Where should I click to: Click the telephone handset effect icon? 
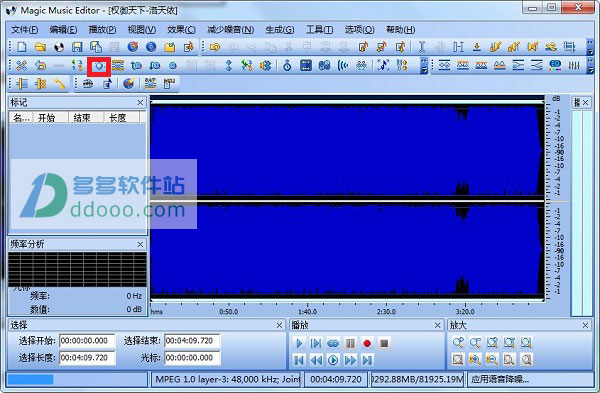click(x=59, y=83)
